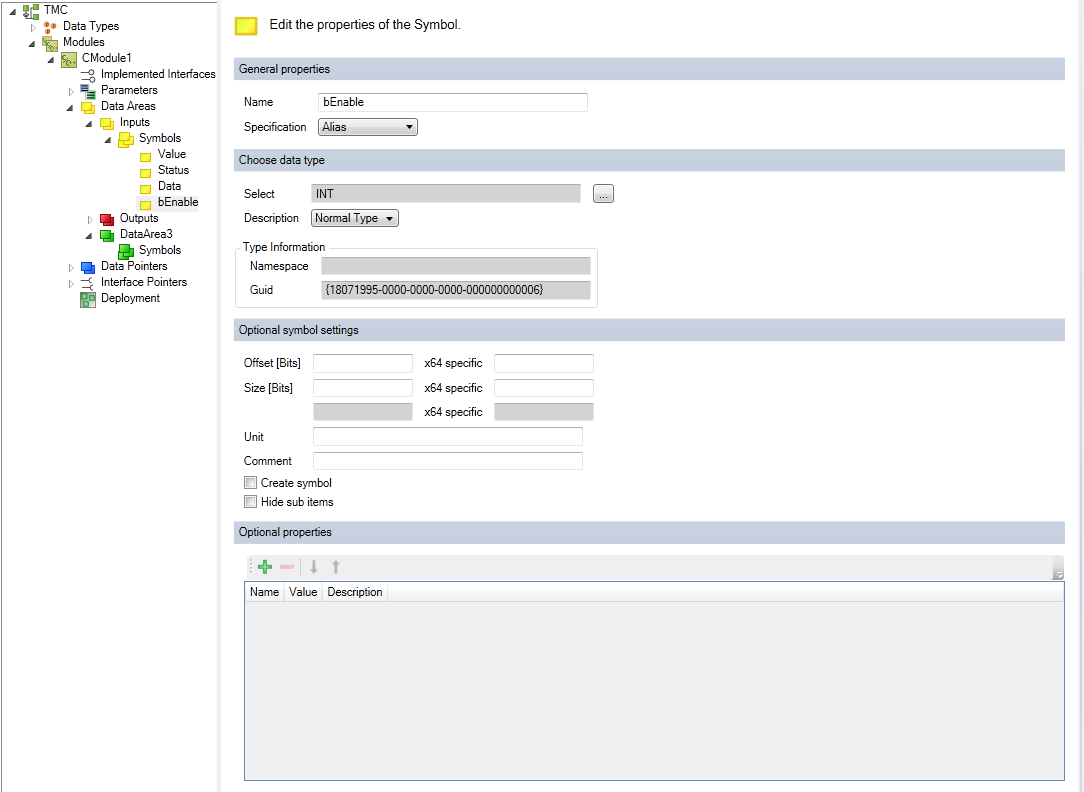
Task: Enable the Create symbol checkbox
Action: [x=250, y=482]
